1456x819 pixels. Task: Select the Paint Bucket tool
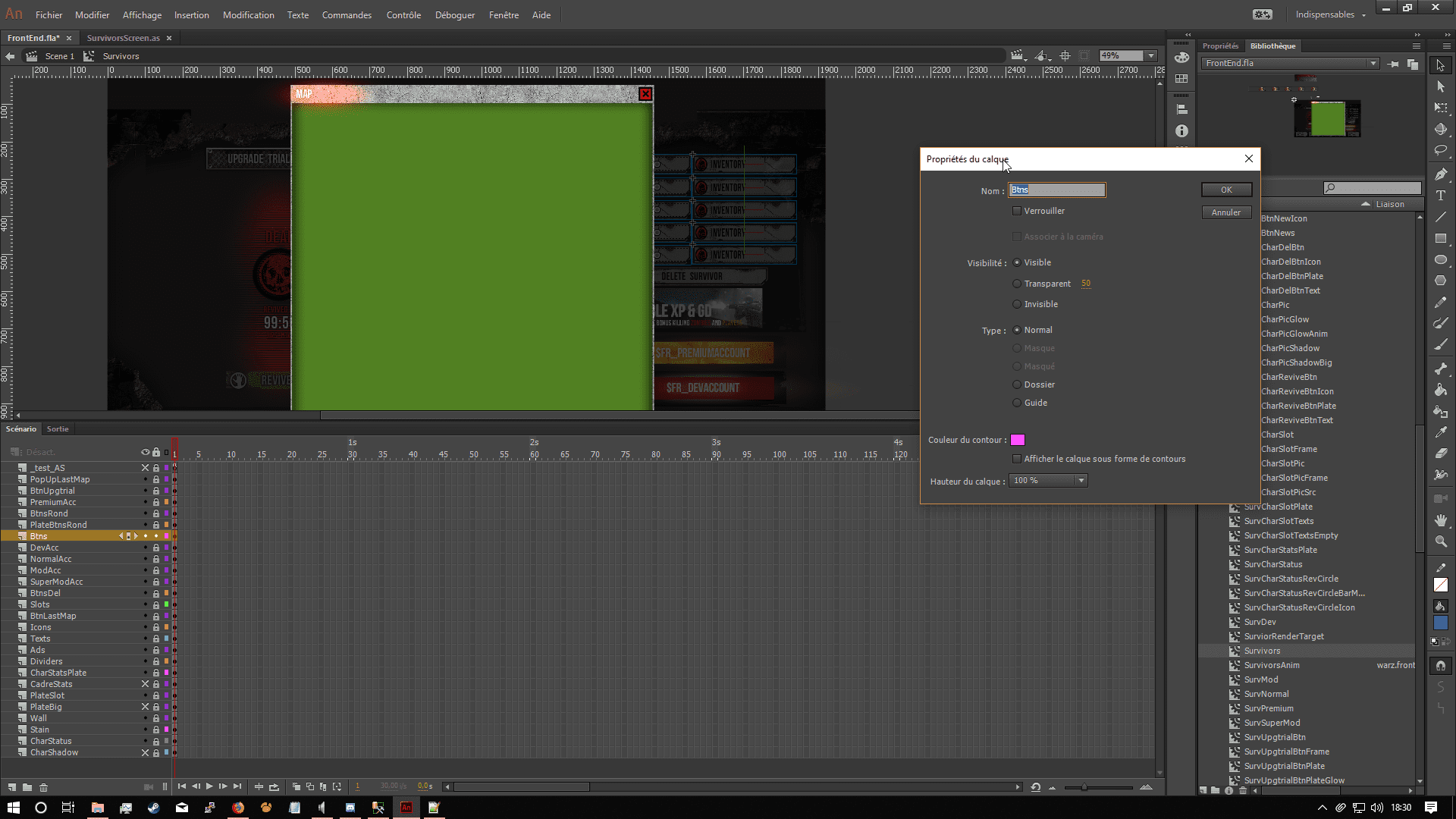coord(1441,390)
